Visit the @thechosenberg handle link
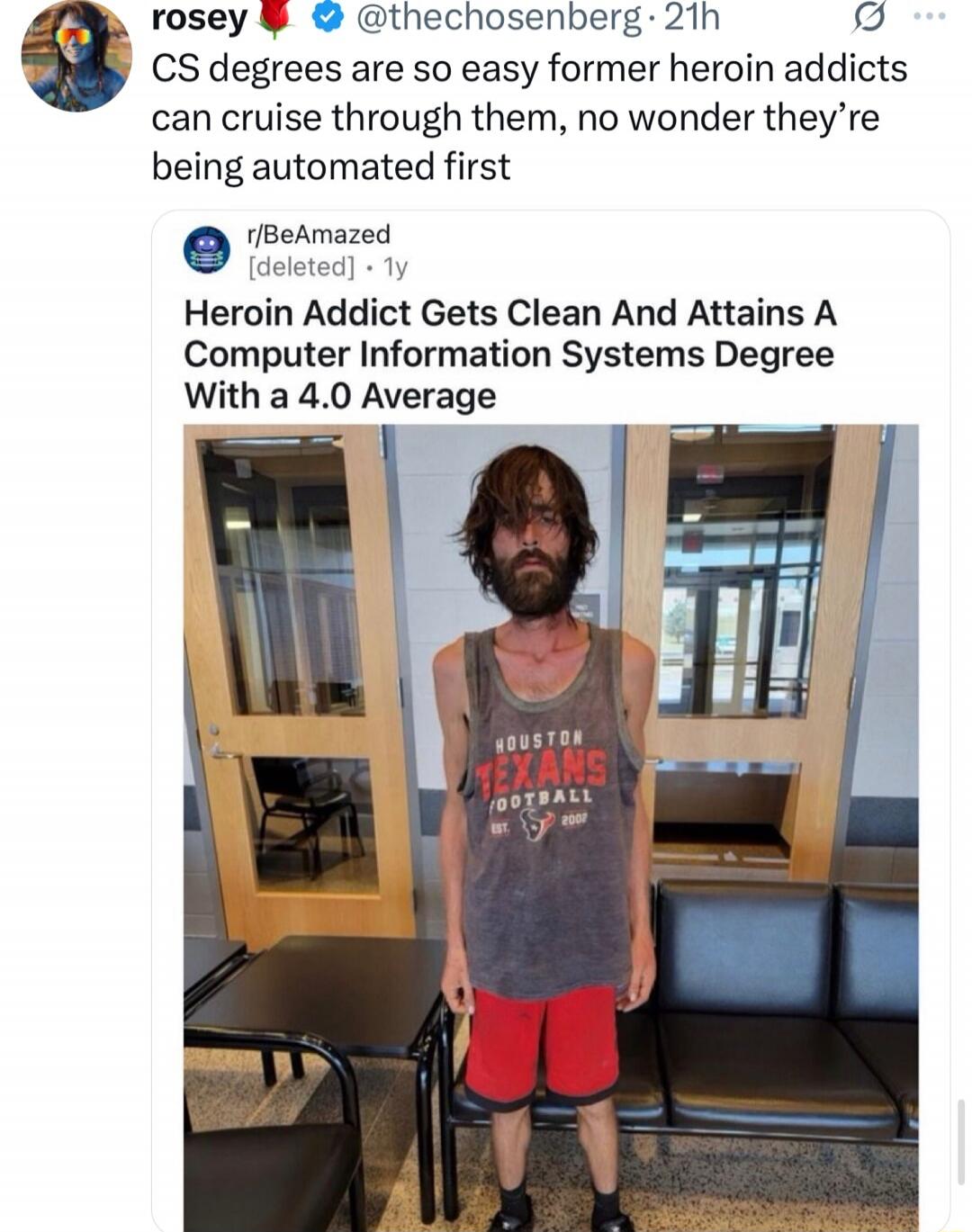The width and height of the screenshot is (972, 1232). pos(498,18)
